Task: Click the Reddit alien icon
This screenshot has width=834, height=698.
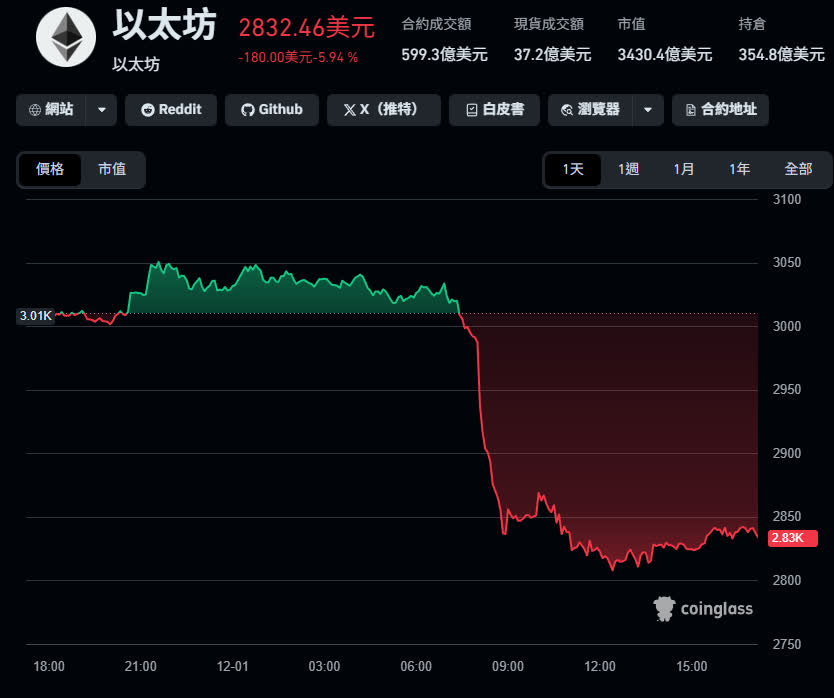Action: (x=148, y=110)
